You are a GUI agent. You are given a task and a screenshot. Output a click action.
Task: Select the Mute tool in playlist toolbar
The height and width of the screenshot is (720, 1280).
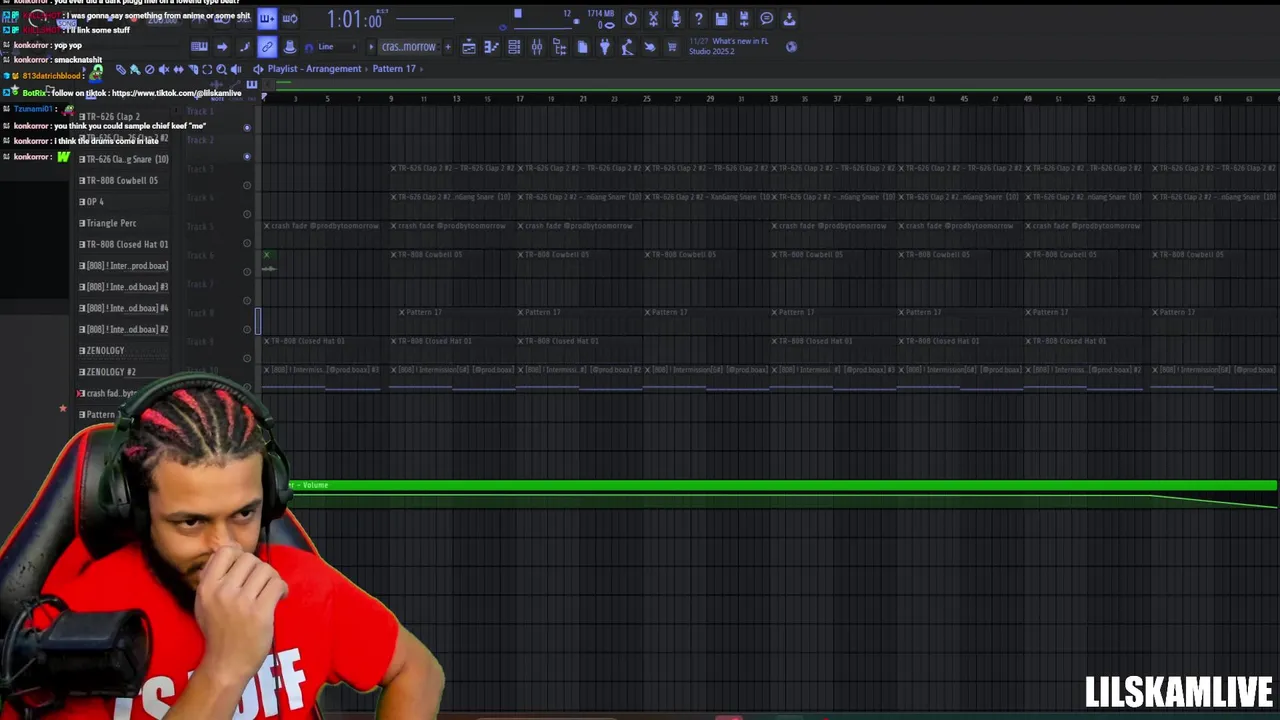164,69
